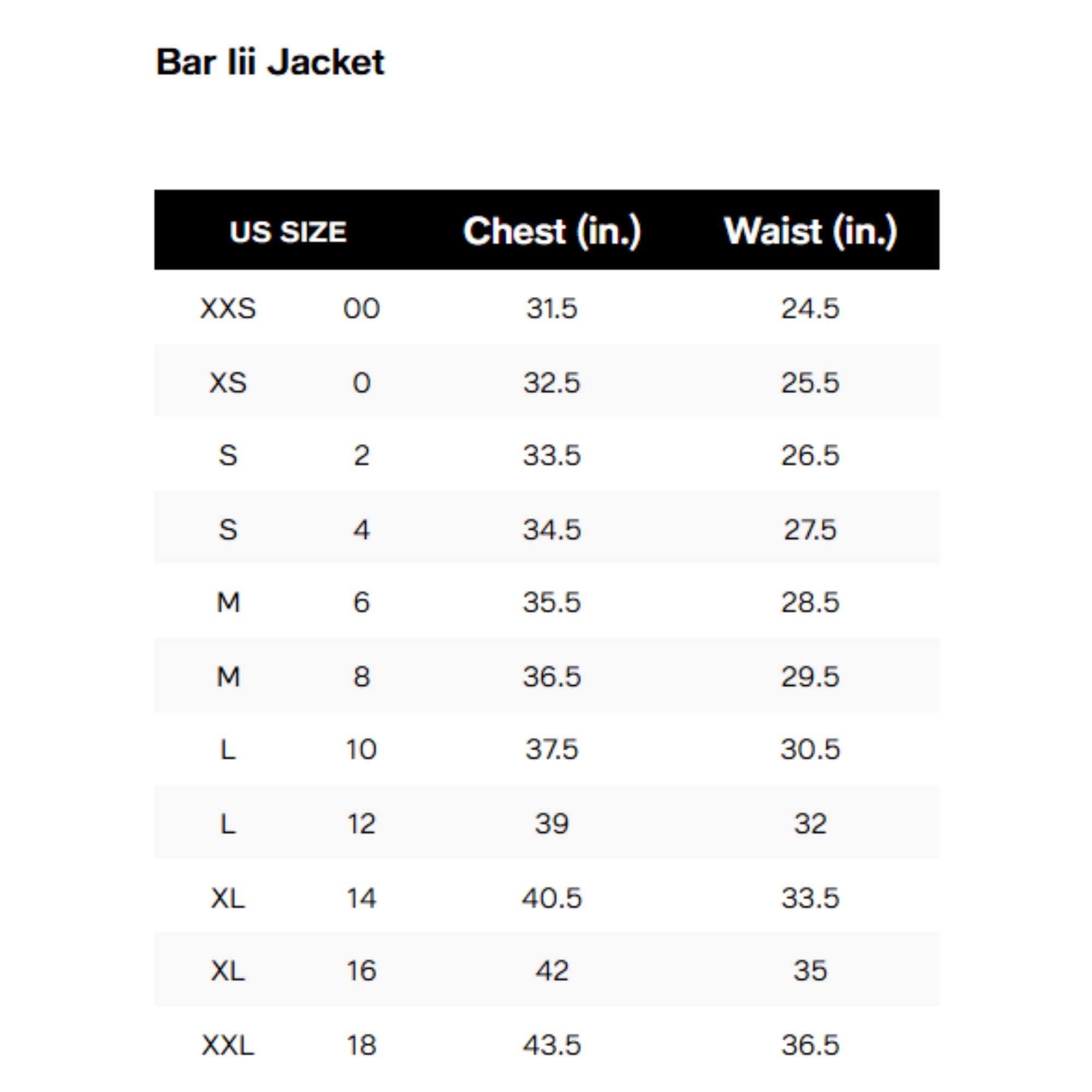Click the US SIZE column header
The image size is (1092, 1092).
pyautogui.click(x=288, y=232)
